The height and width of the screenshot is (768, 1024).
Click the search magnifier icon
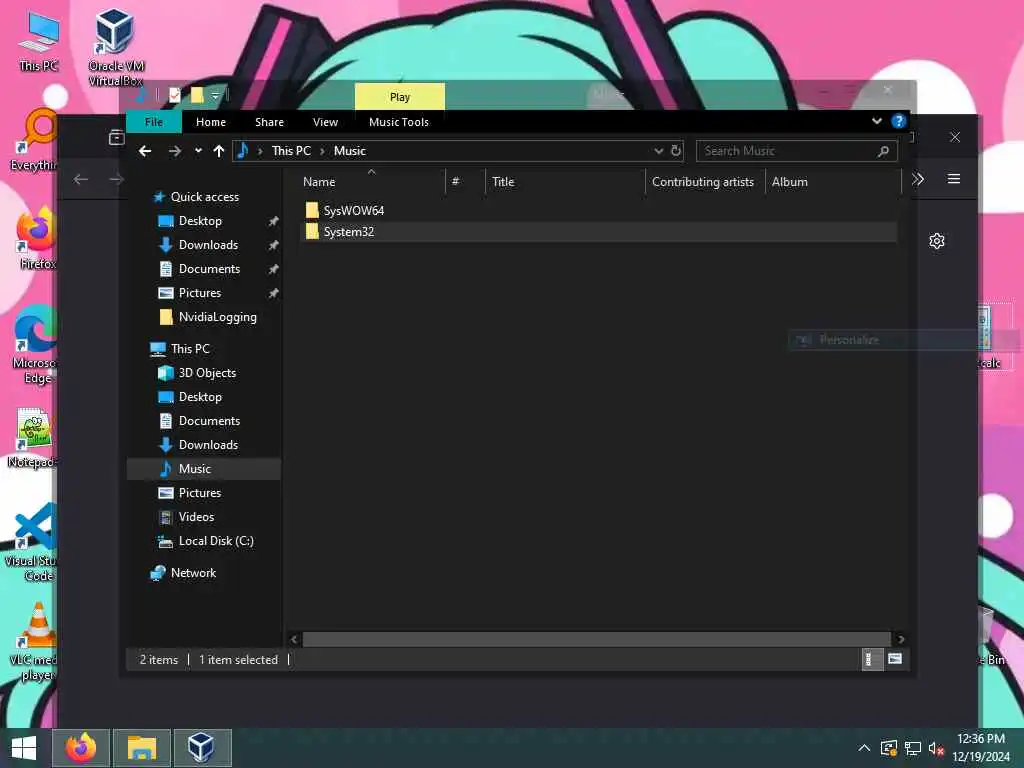[884, 151]
